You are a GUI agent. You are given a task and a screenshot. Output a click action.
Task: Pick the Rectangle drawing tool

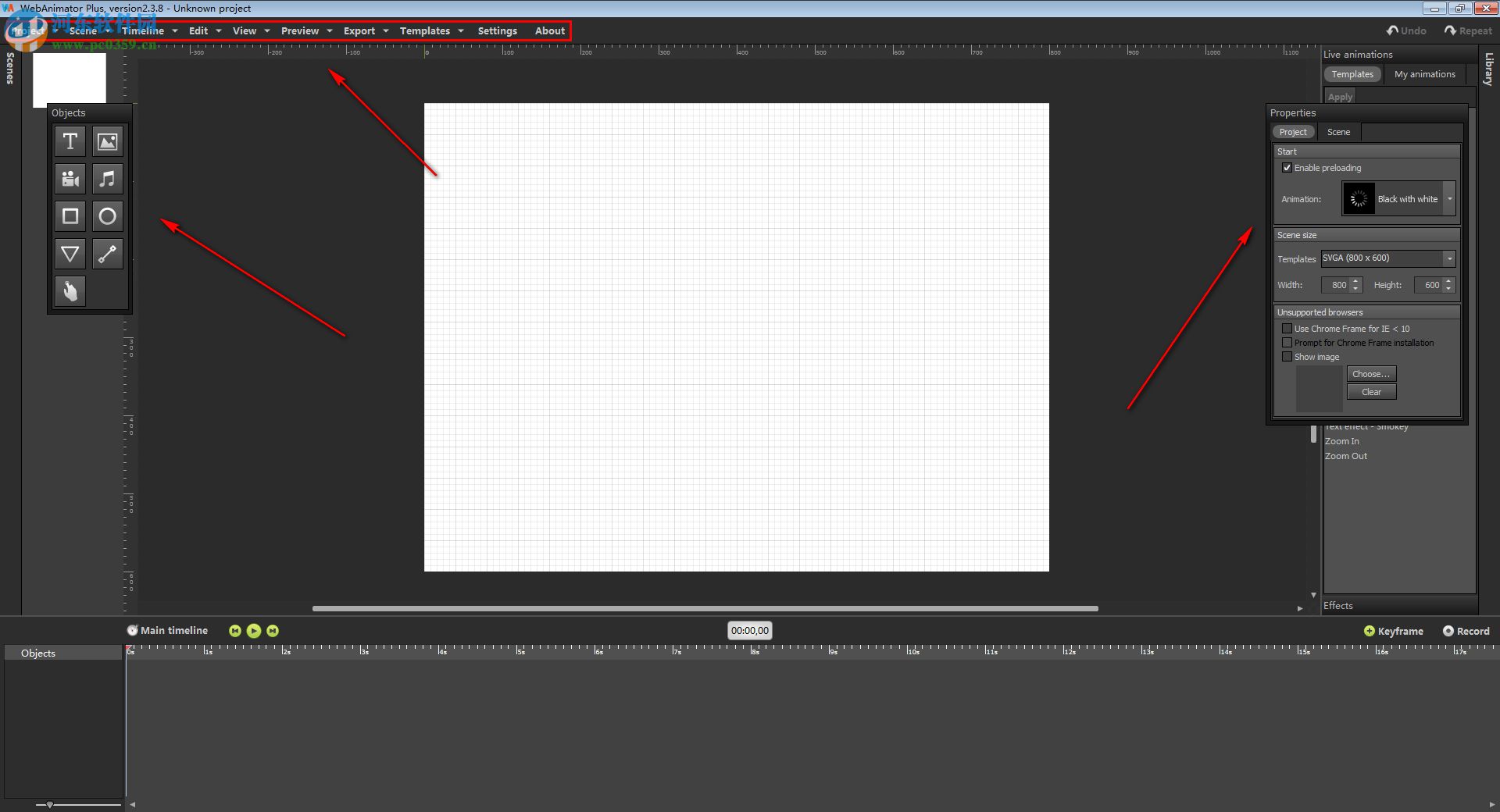click(70, 216)
